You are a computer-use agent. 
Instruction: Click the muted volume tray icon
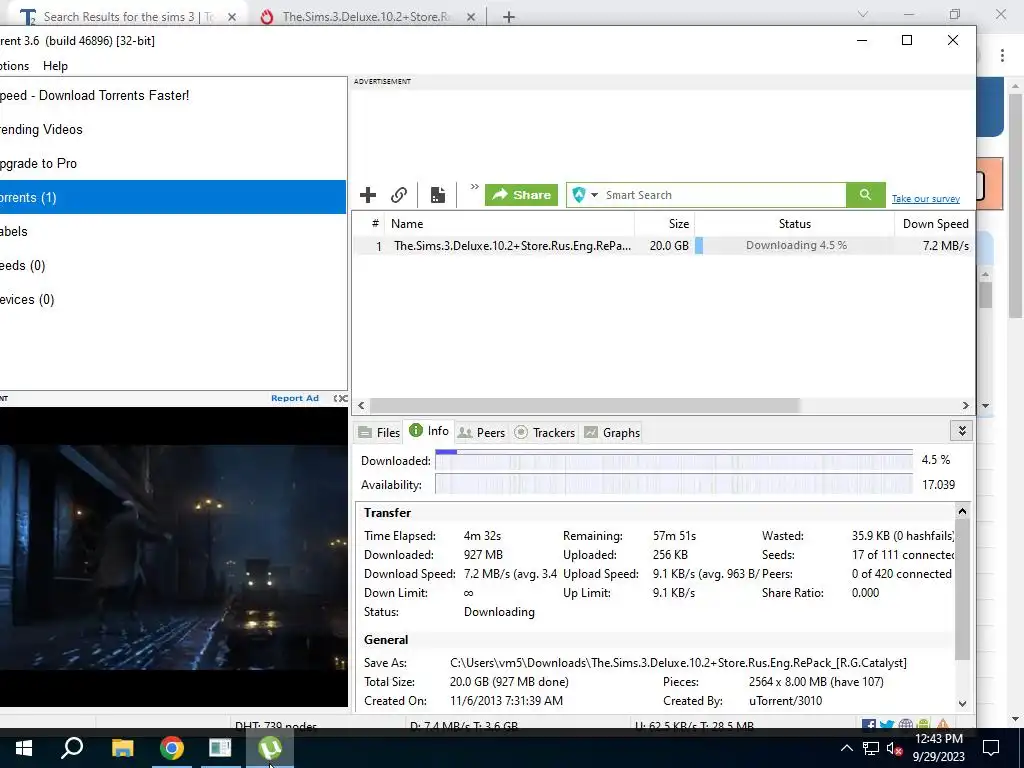[894, 748]
